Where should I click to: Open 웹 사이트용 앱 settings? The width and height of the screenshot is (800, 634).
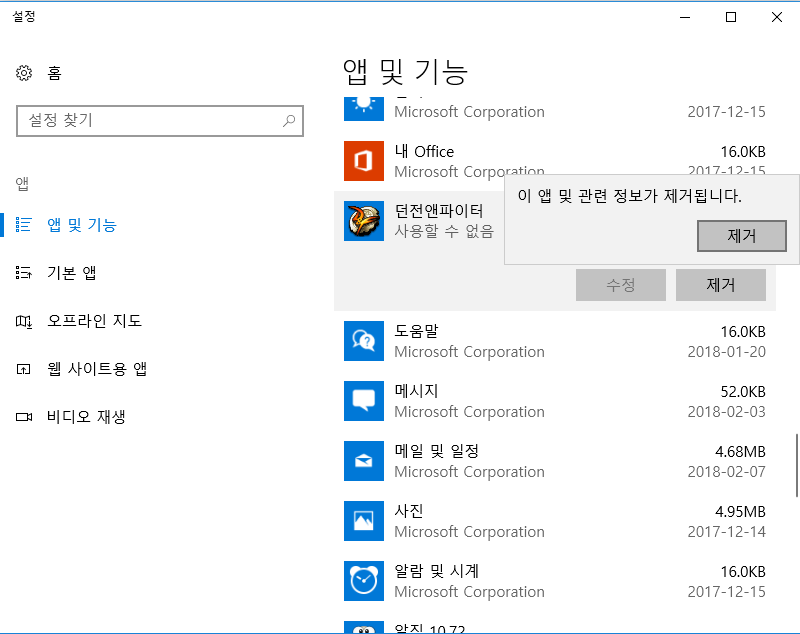click(x=97, y=369)
